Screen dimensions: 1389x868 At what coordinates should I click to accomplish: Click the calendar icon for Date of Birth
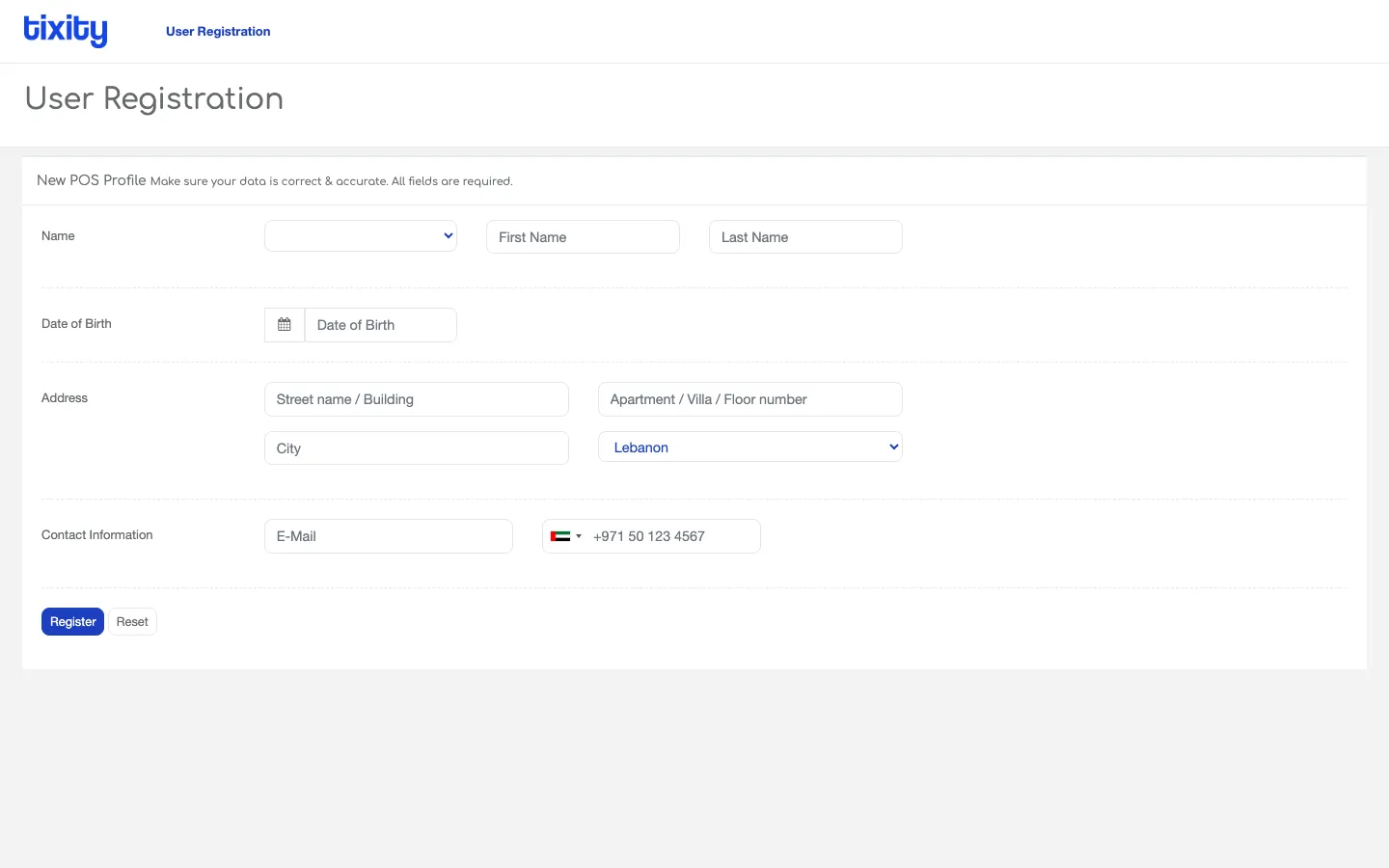click(x=285, y=325)
